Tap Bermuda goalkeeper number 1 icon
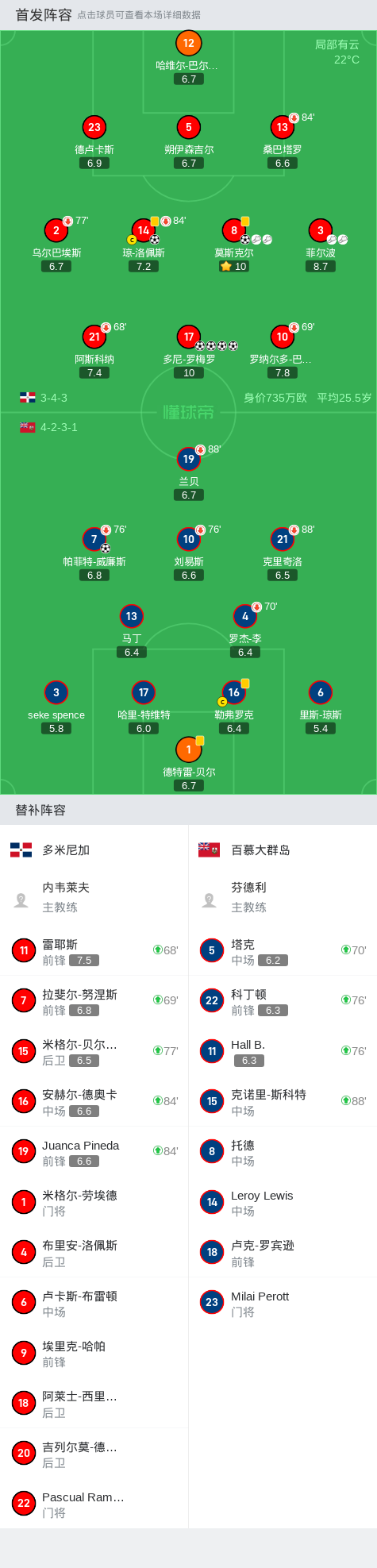This screenshot has height=1568, width=377. pyautogui.click(x=188, y=749)
